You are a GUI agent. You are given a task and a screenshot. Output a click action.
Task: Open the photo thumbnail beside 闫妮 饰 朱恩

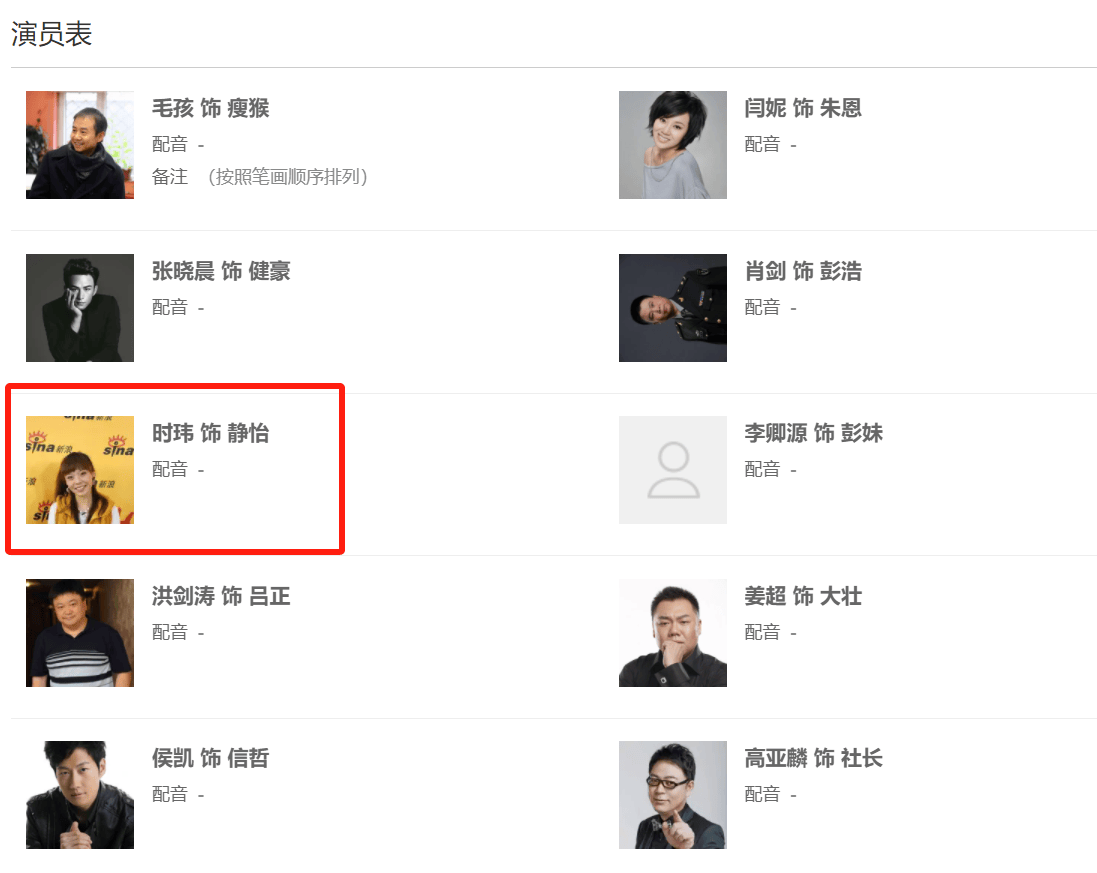[x=672, y=145]
